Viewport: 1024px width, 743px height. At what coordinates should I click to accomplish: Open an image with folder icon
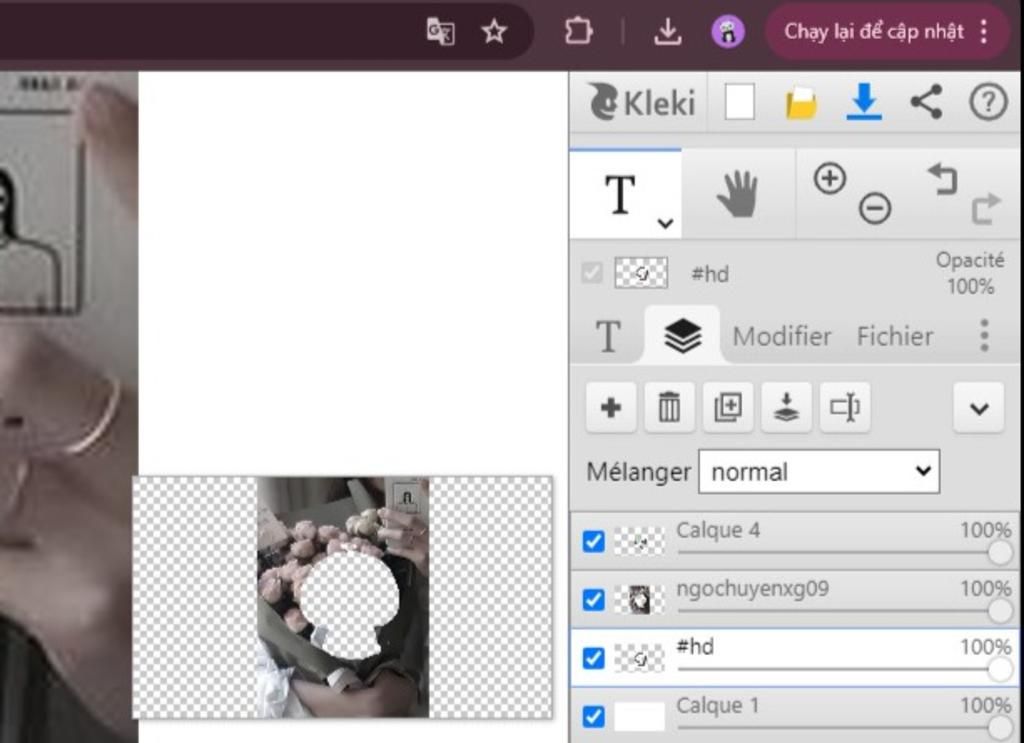(x=801, y=103)
